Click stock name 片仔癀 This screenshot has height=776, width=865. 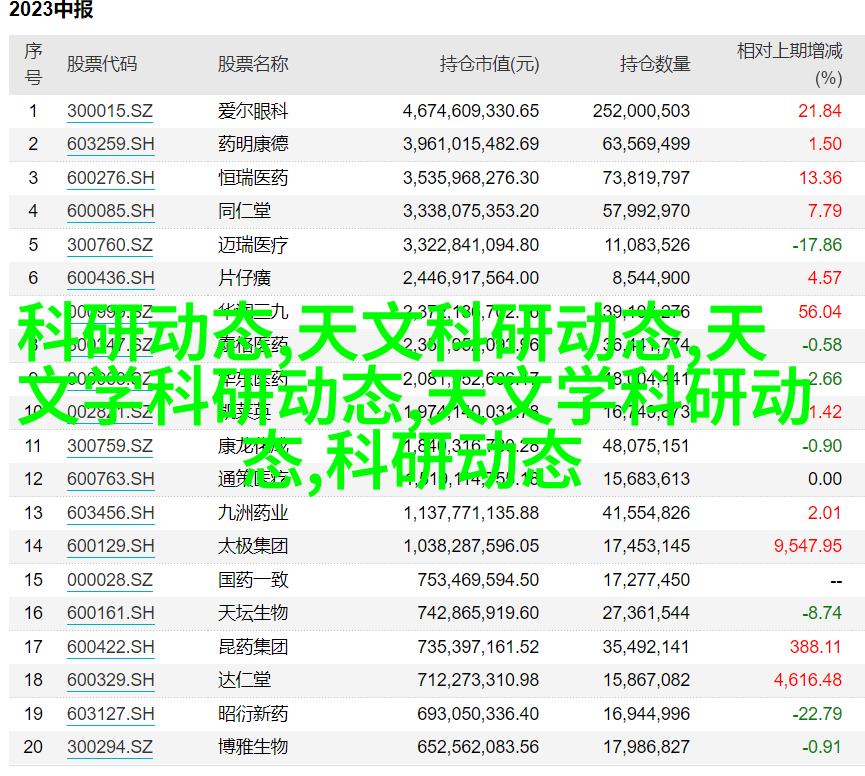point(244,277)
